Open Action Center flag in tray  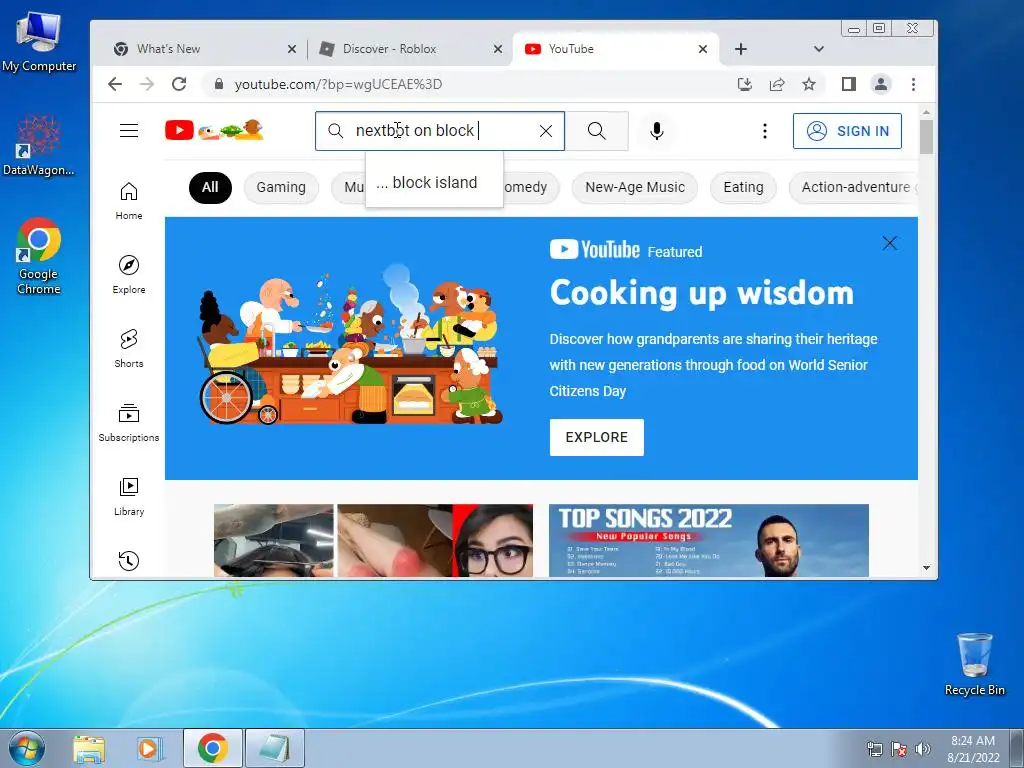coord(899,749)
